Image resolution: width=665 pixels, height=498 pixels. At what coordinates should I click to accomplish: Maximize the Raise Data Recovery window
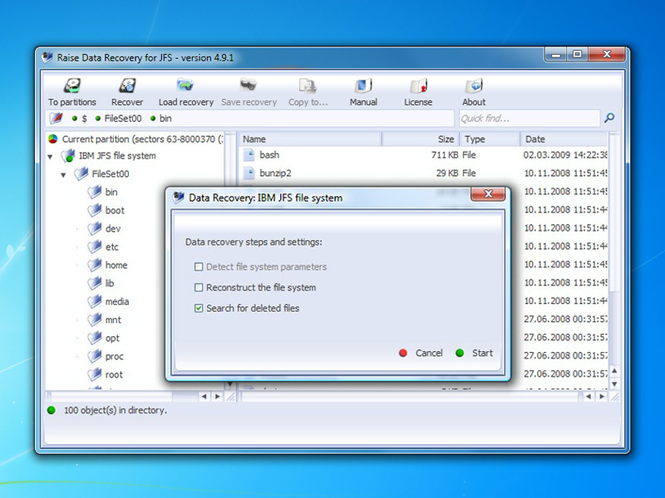pos(577,54)
